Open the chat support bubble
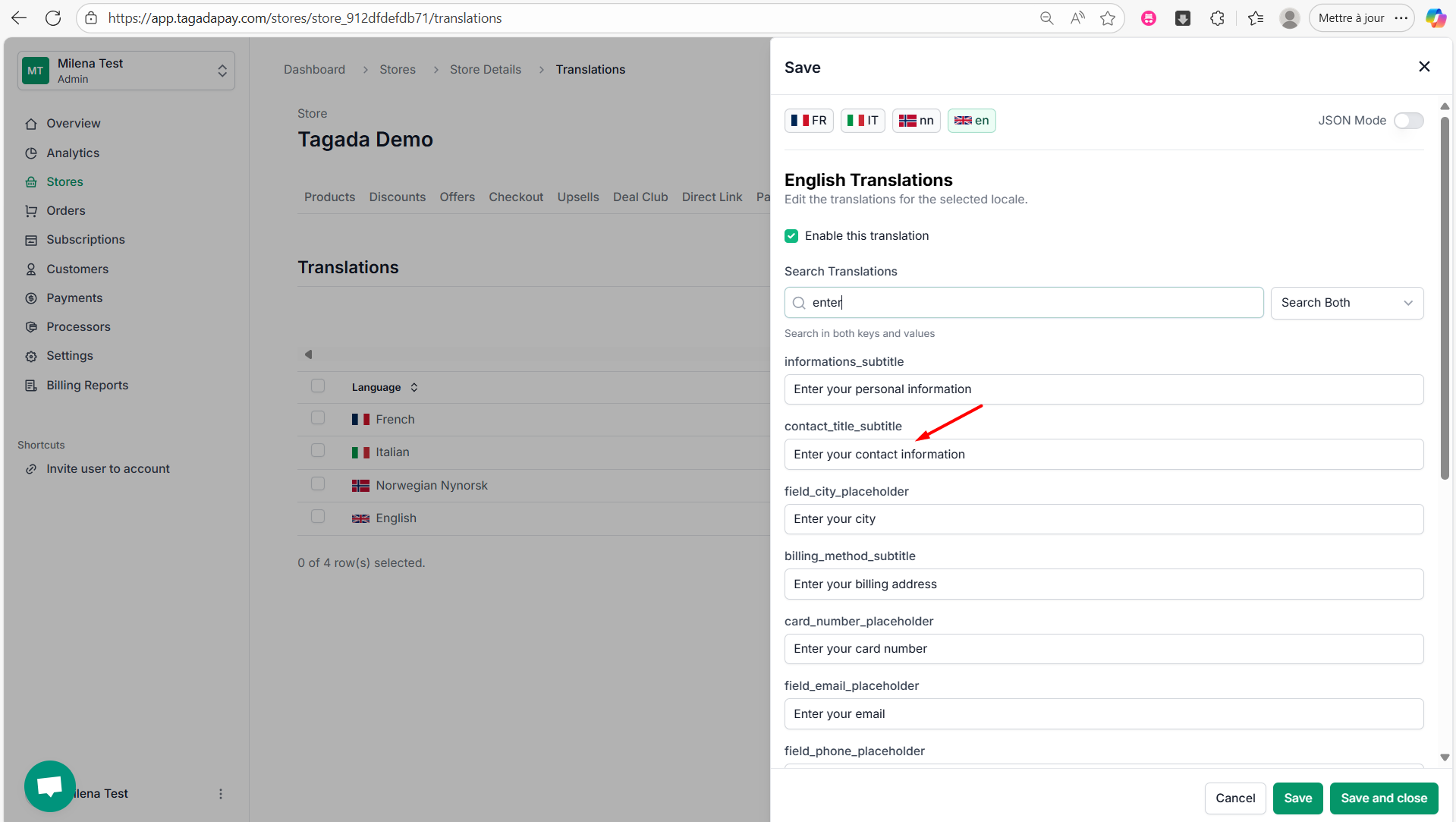Screen dimensions: 1456x822 click(50, 786)
